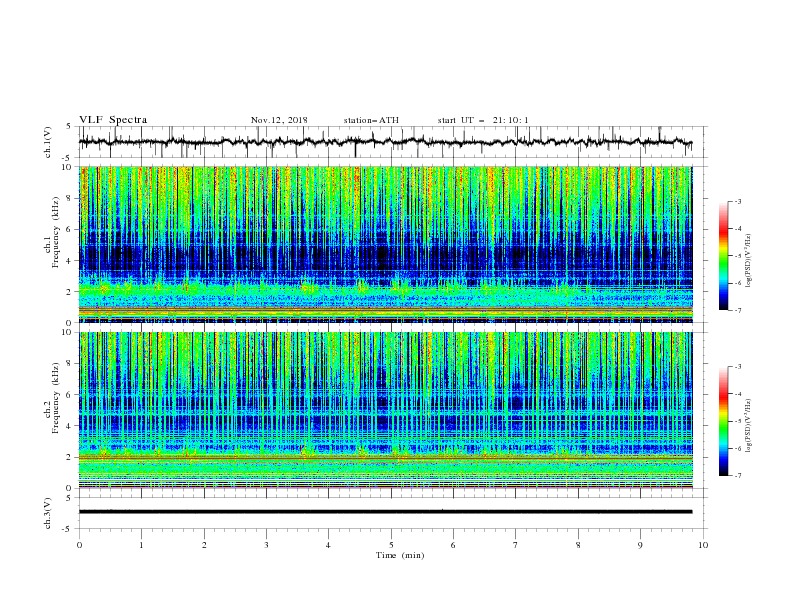Click time axis tick label "7"
This screenshot has height=612, width=792.
tap(516, 545)
